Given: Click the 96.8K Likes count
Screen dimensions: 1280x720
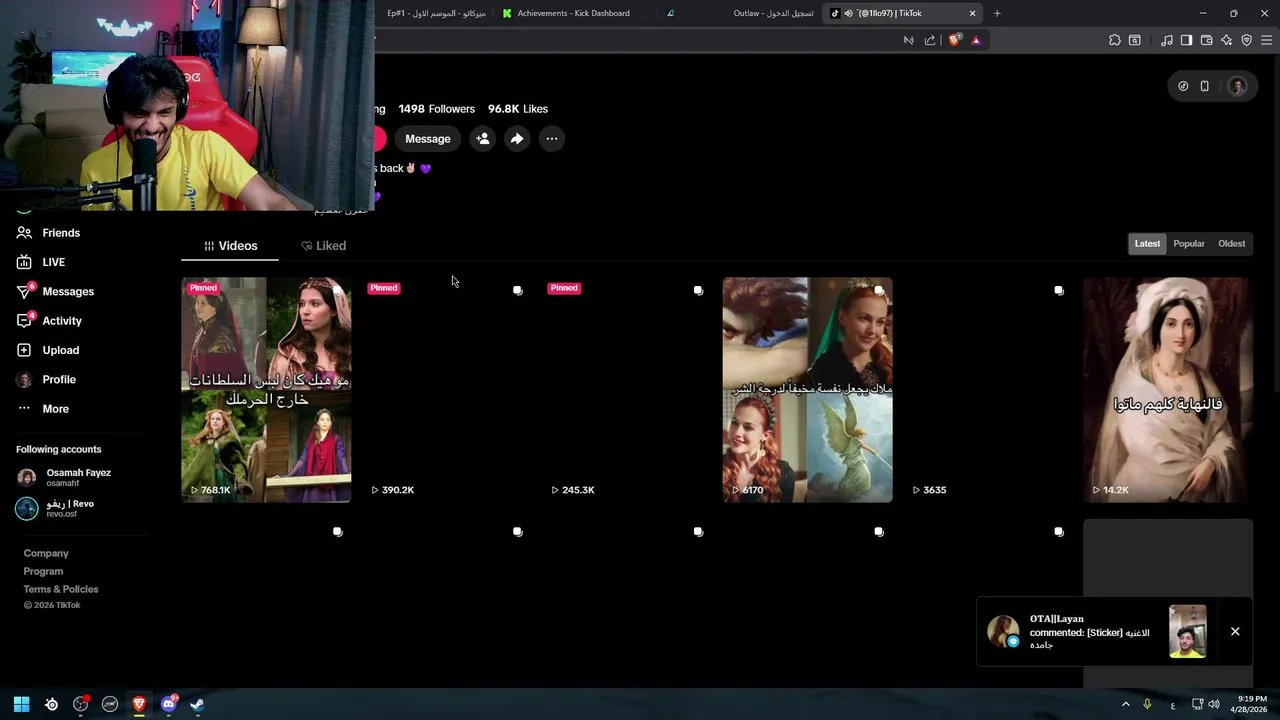Looking at the screenshot, I should tap(518, 109).
